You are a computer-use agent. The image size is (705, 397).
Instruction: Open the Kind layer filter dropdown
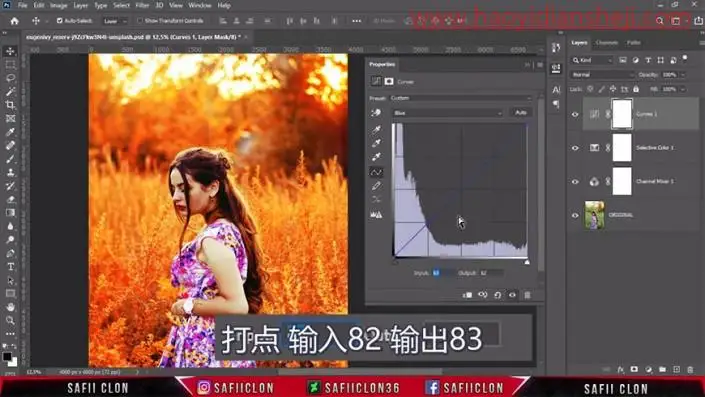pos(592,60)
